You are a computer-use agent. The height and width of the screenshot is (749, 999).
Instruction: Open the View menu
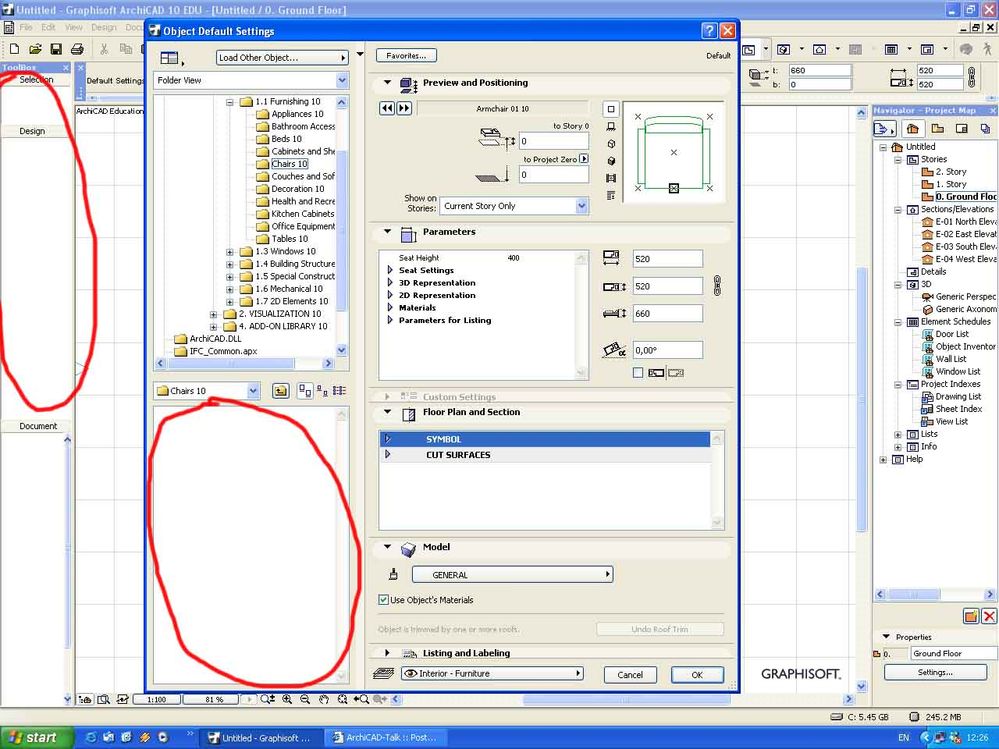point(73,27)
